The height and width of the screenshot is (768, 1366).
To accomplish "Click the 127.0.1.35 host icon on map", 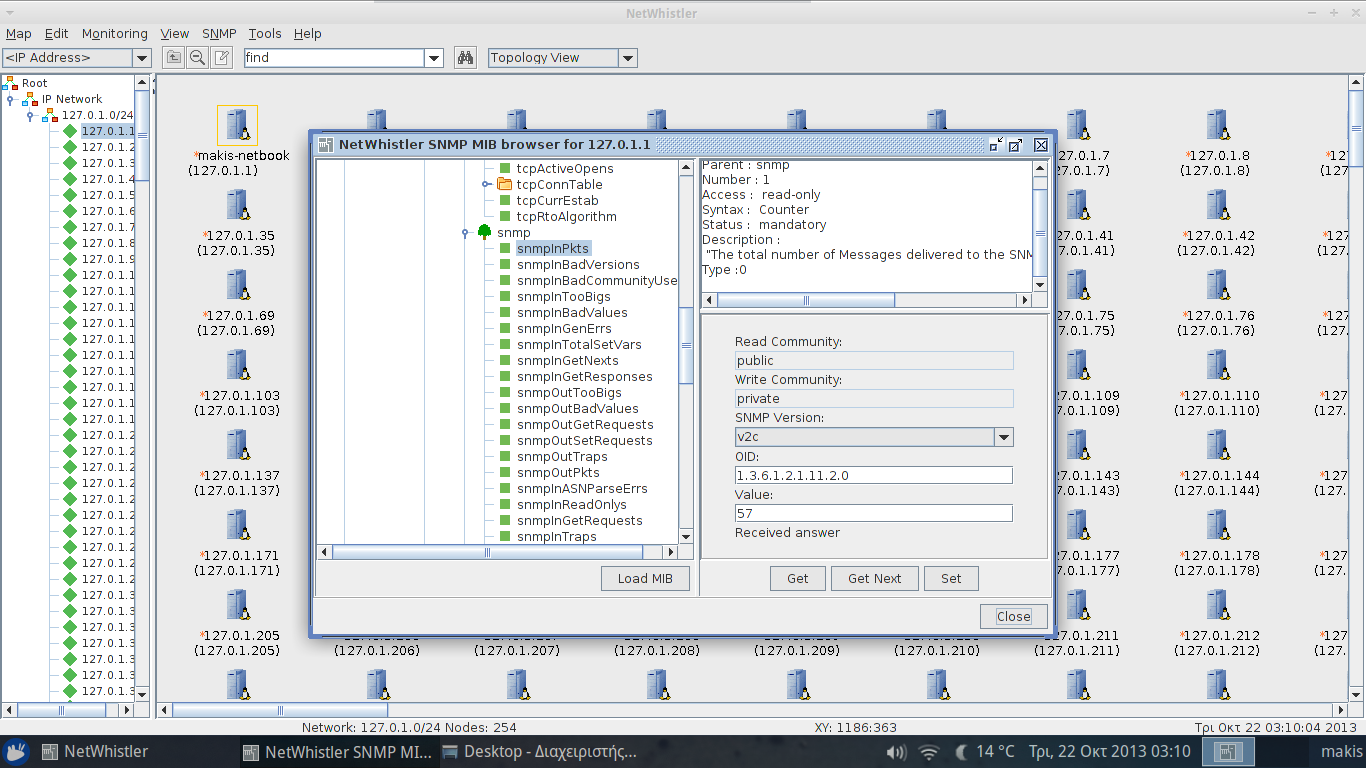I will [x=238, y=206].
